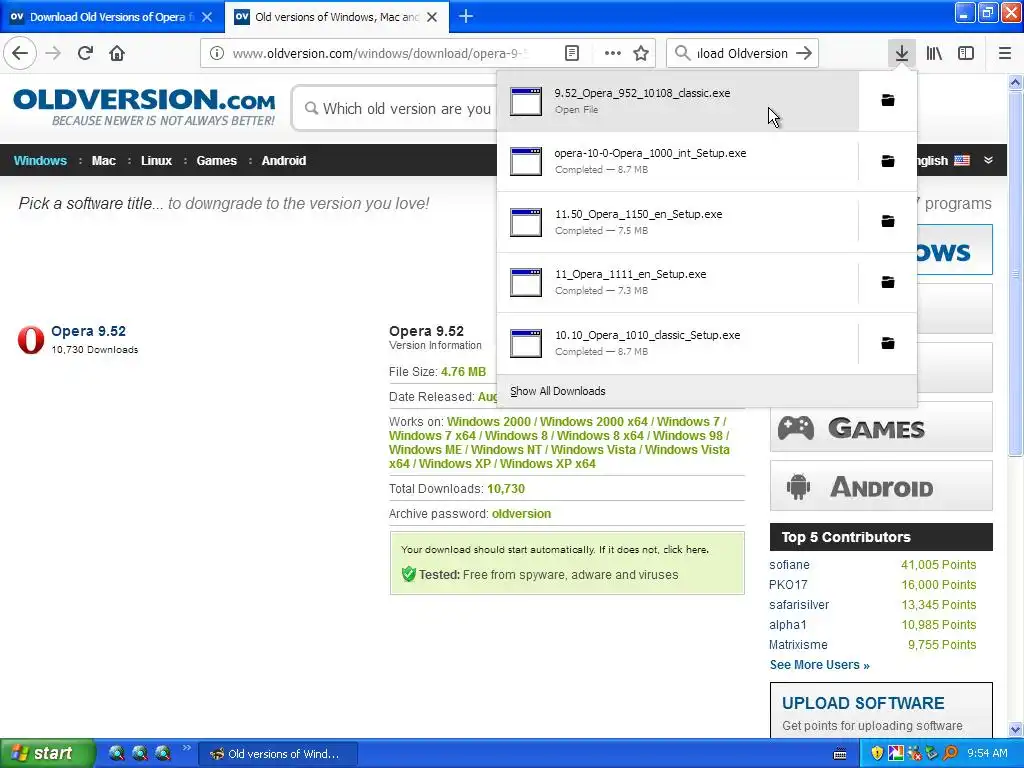Open the Windows Start button
This screenshot has height=768, width=1024.
pos(46,753)
